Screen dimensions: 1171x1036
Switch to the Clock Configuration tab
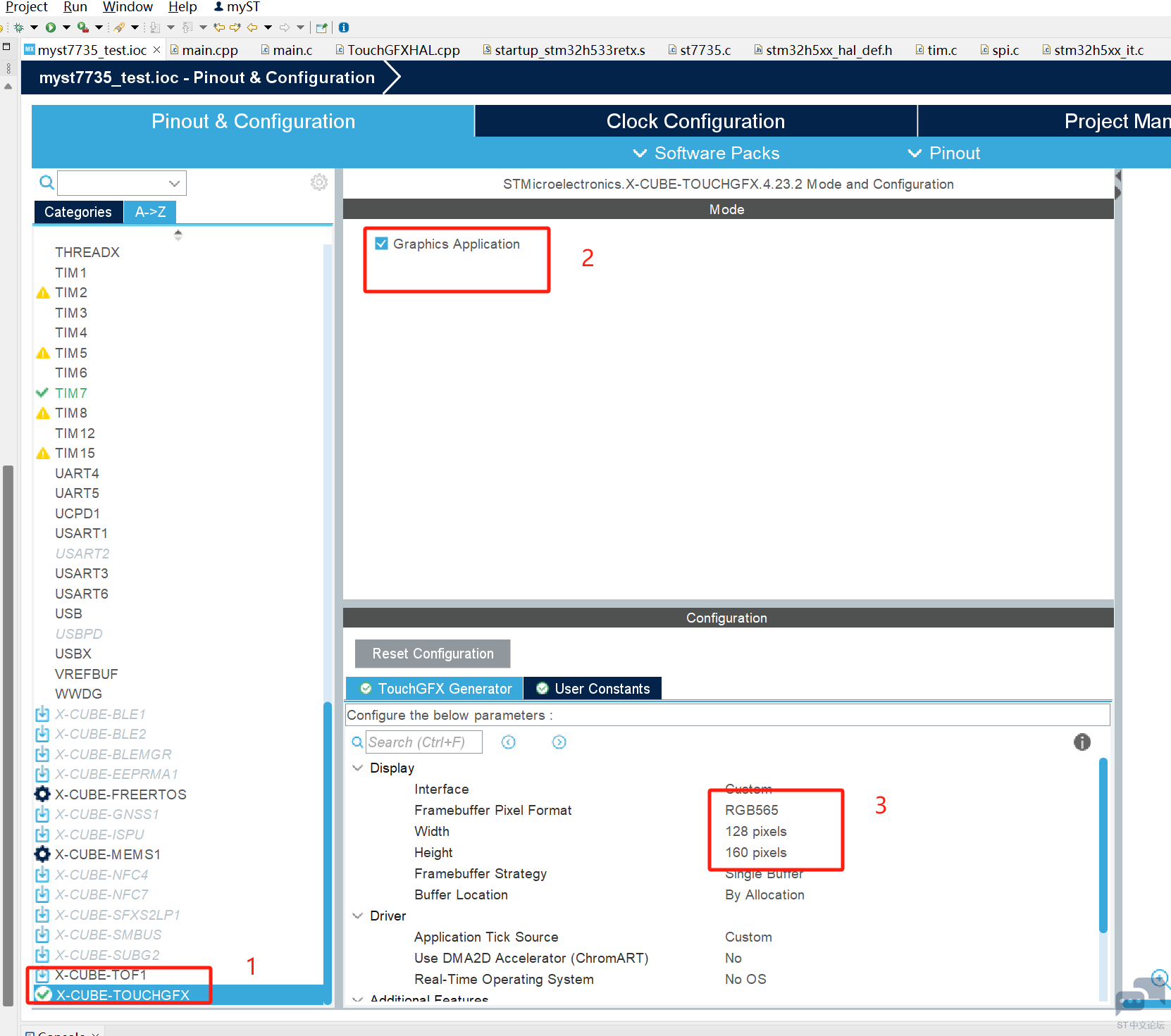click(x=696, y=121)
